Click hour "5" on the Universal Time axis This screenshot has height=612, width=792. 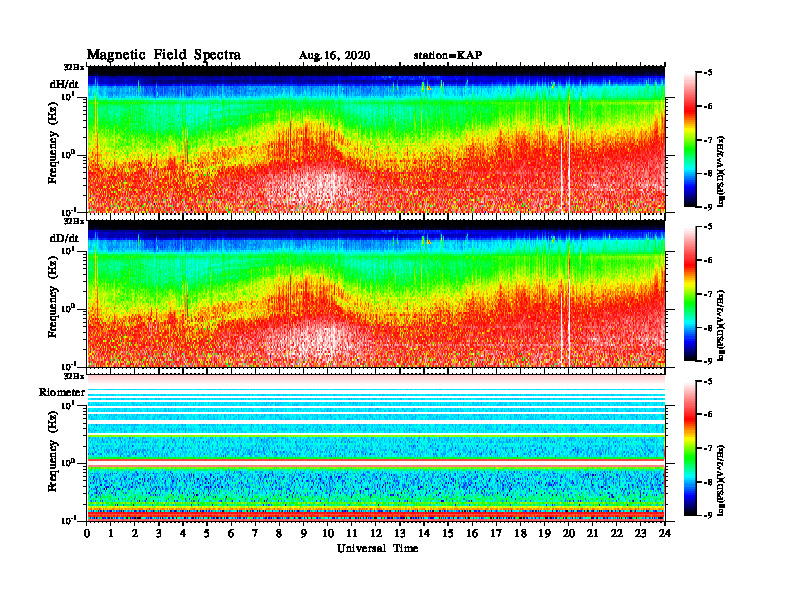pyautogui.click(x=207, y=534)
